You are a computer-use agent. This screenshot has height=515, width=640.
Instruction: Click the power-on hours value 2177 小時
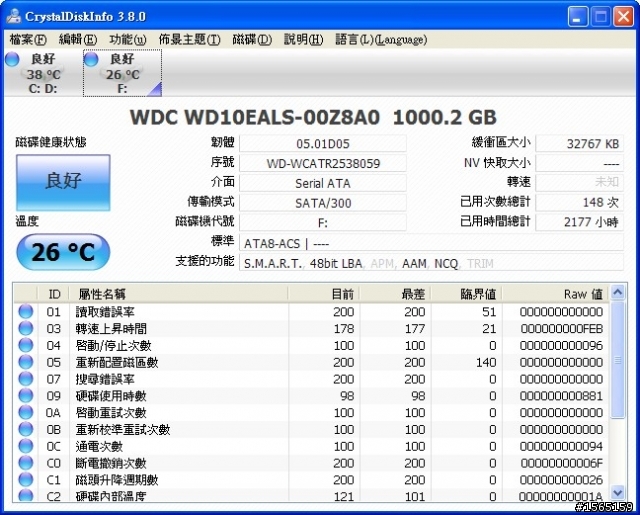[580, 222]
